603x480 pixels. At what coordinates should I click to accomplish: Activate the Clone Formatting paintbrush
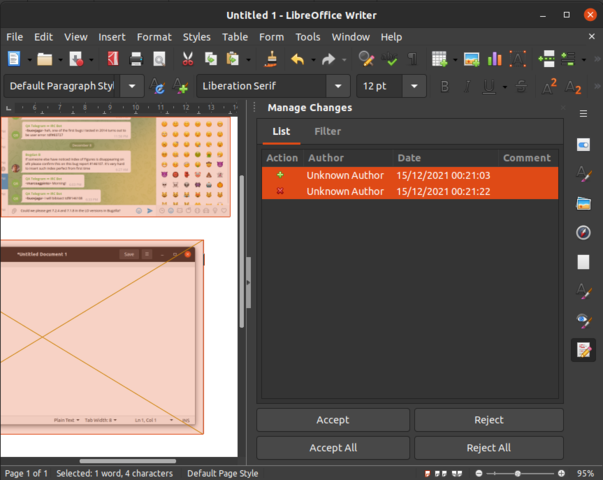[x=271, y=59]
